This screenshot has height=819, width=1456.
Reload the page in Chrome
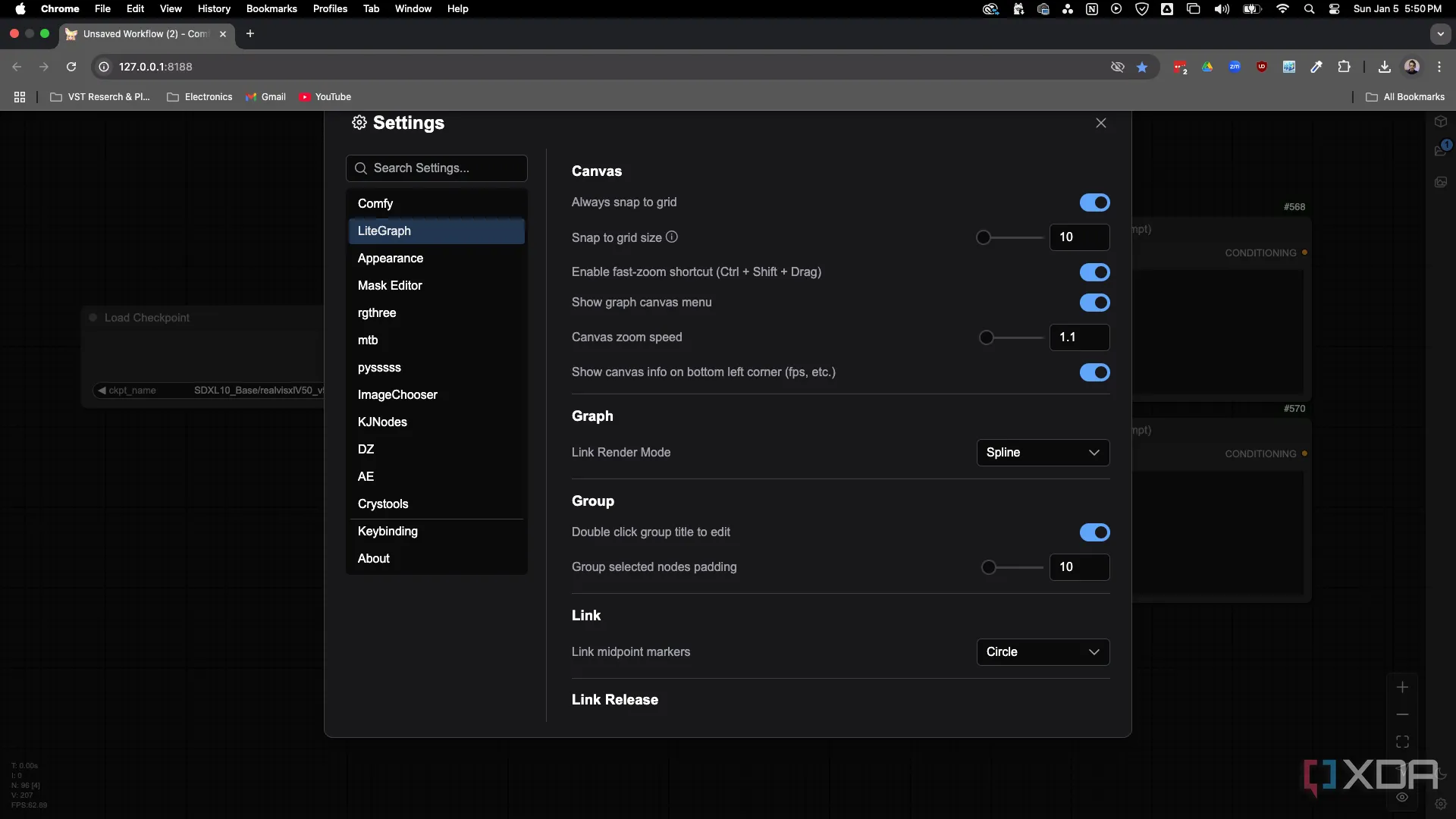71,67
